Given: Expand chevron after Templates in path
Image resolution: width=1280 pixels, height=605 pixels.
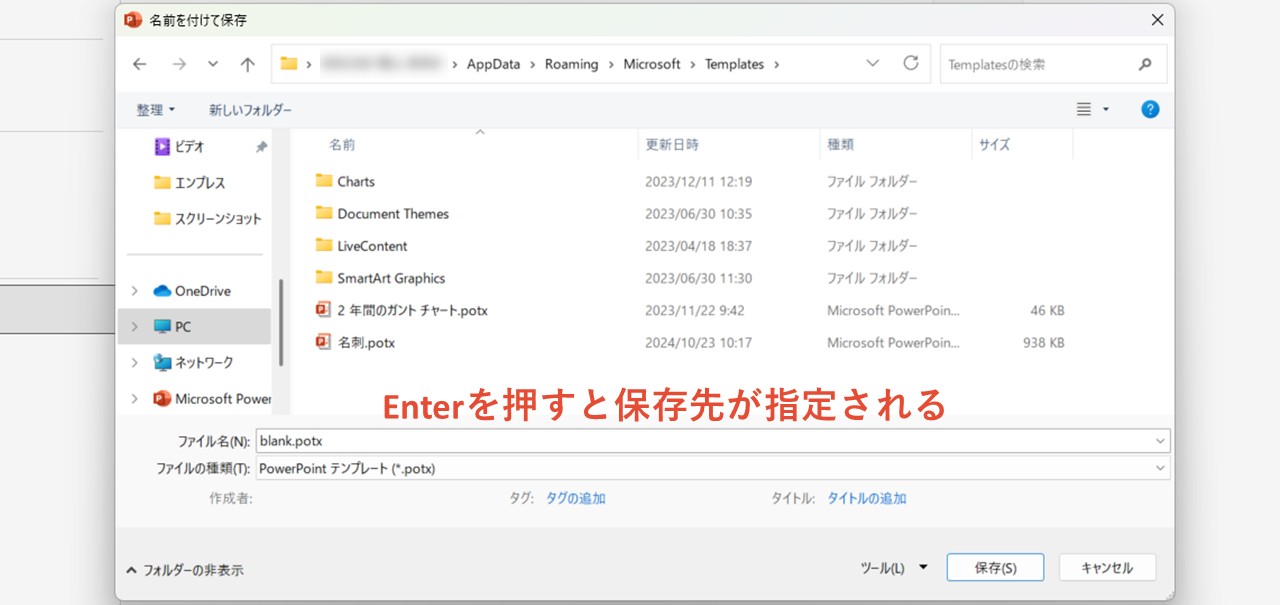Looking at the screenshot, I should coord(777,64).
